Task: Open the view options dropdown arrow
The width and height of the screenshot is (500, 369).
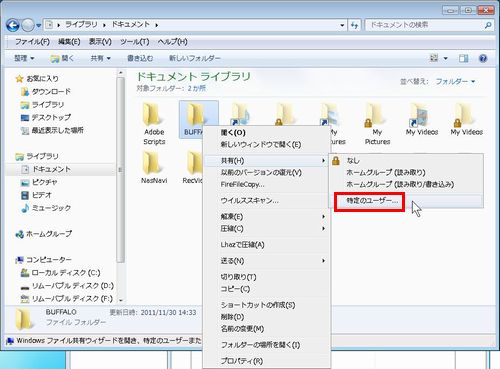Action: point(446,59)
